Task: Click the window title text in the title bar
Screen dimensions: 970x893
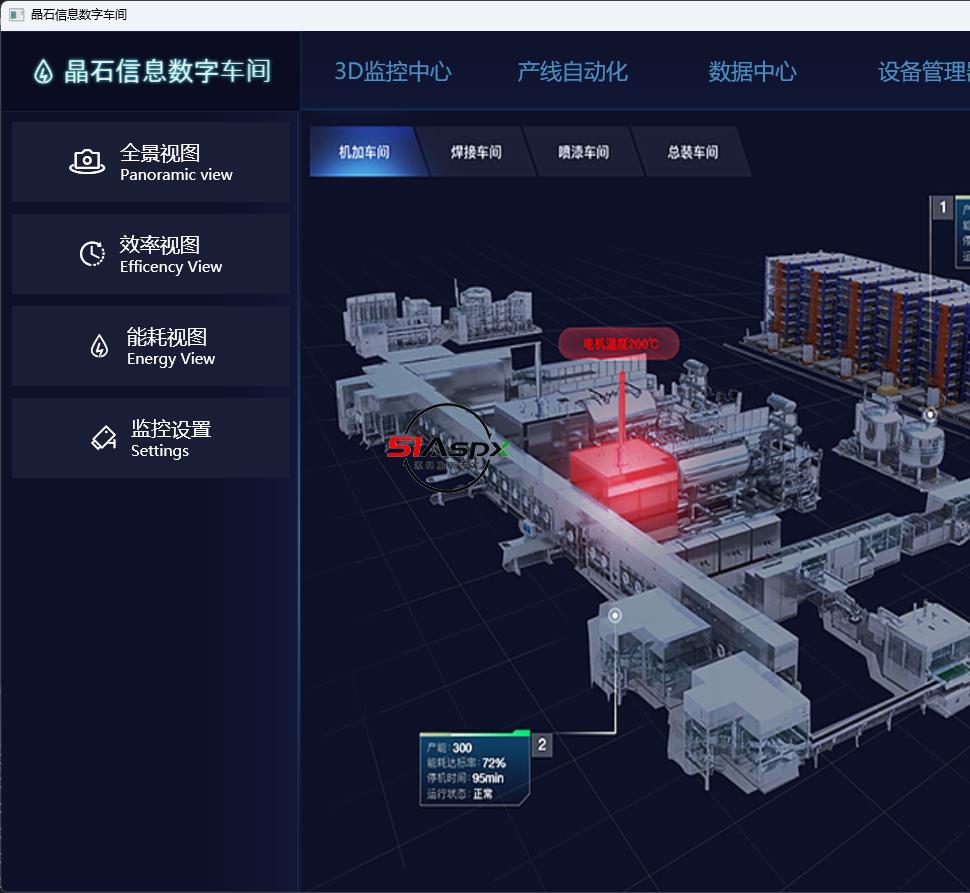Action: pos(79,14)
